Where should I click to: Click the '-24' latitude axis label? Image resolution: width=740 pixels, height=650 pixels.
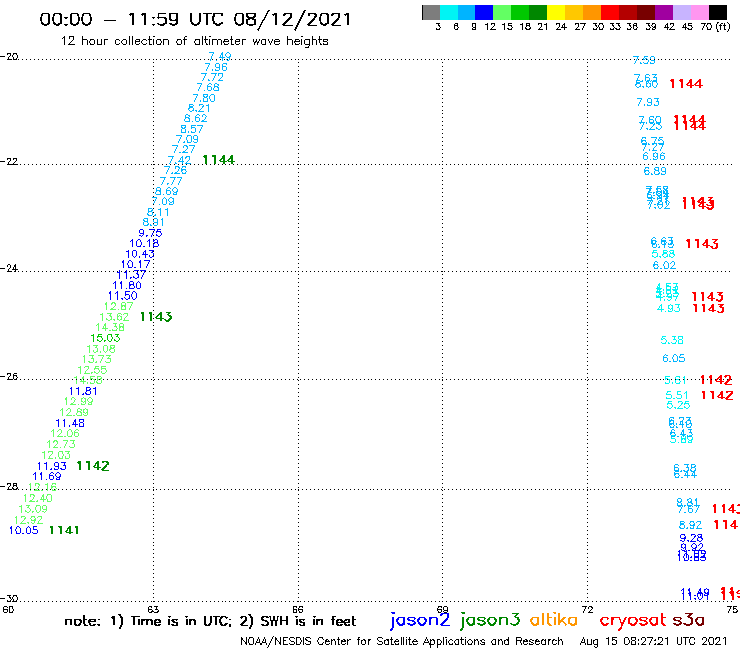click(x=9, y=268)
